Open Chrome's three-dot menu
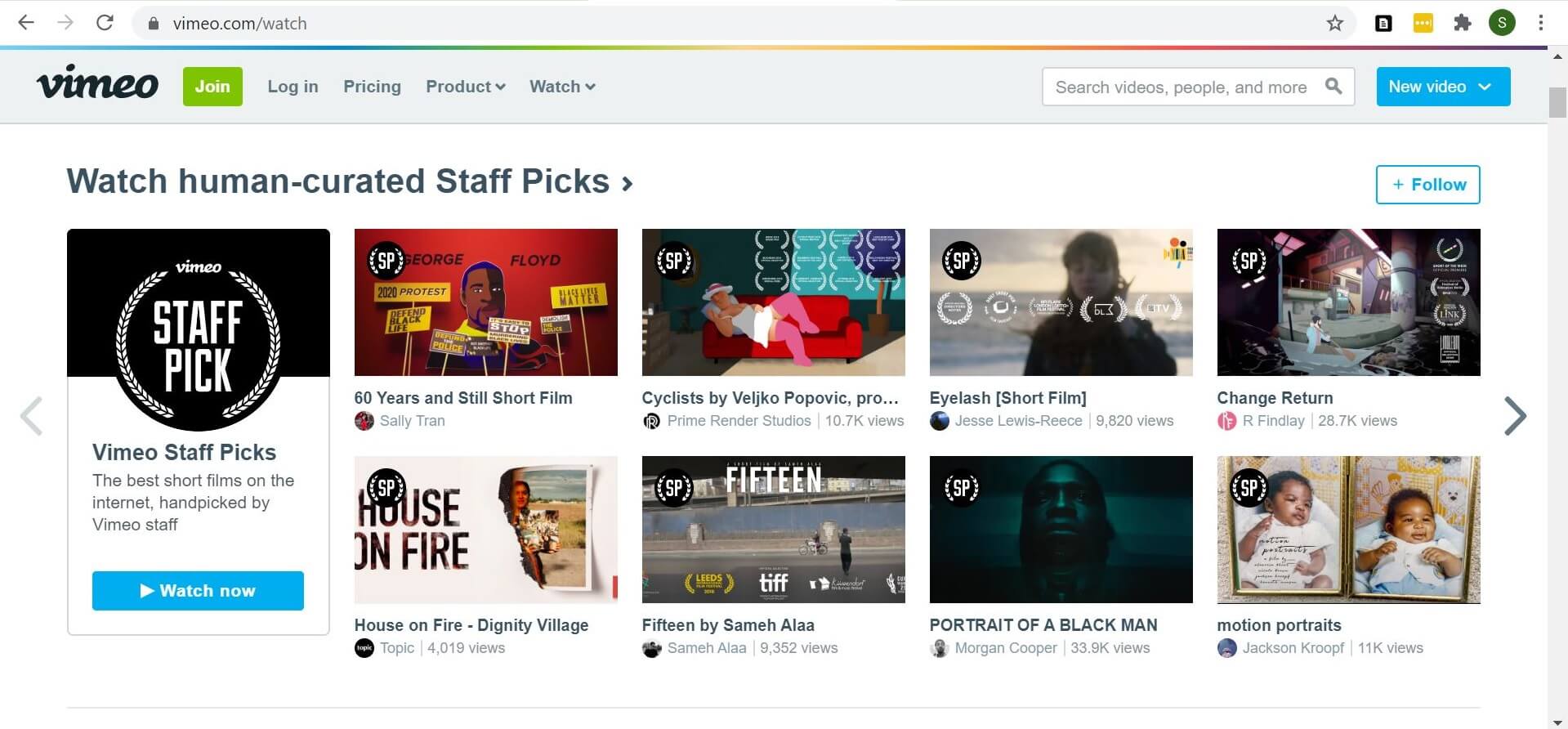1568x729 pixels. click(x=1540, y=23)
